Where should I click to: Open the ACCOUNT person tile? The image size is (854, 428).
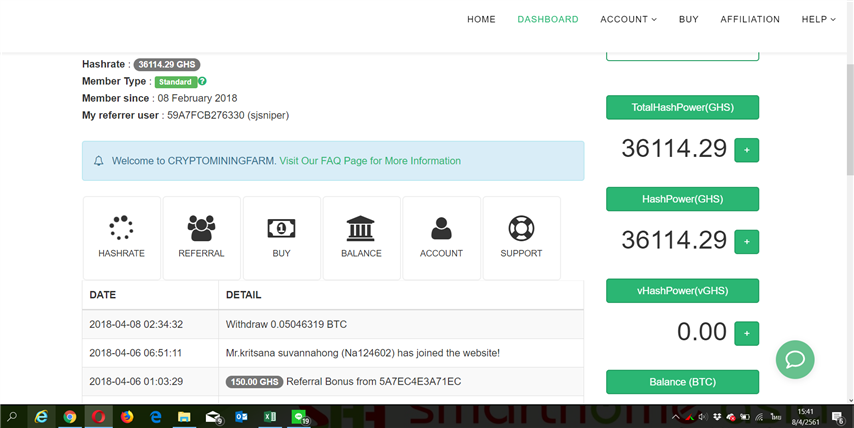442,238
